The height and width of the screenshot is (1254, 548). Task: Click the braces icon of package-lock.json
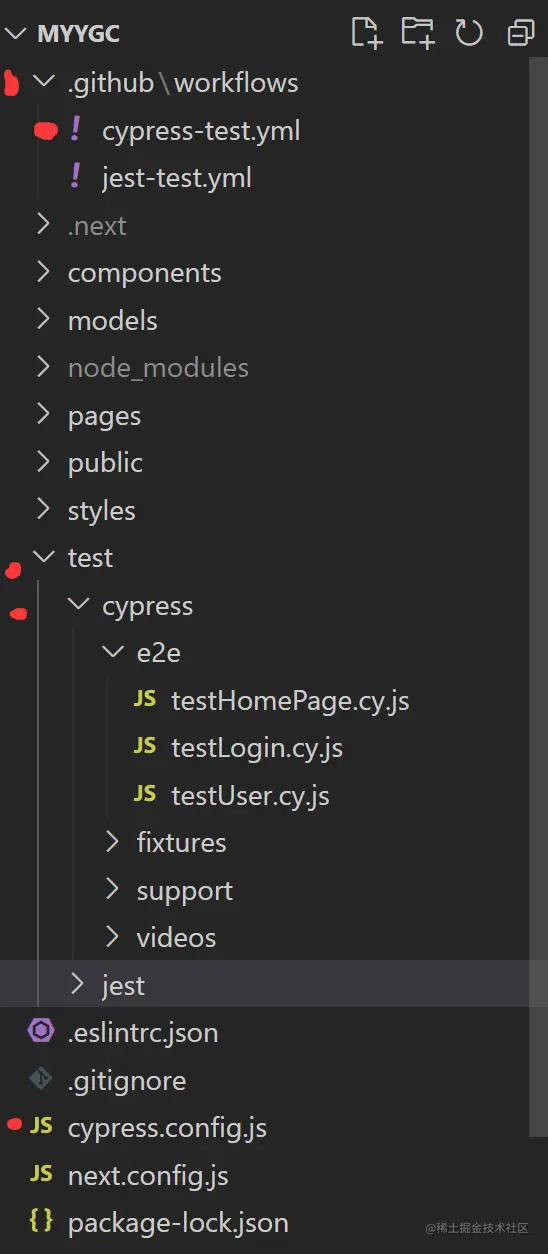coord(41,1221)
